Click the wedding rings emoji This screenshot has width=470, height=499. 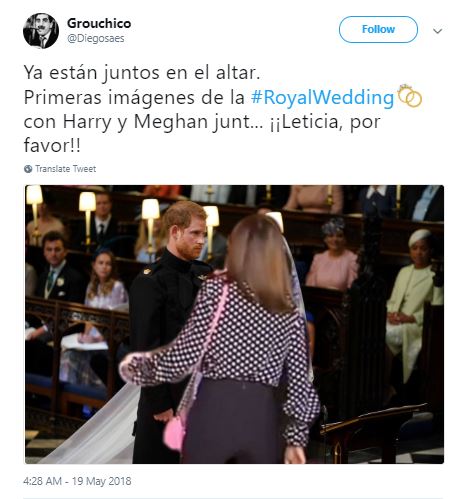pos(410,96)
